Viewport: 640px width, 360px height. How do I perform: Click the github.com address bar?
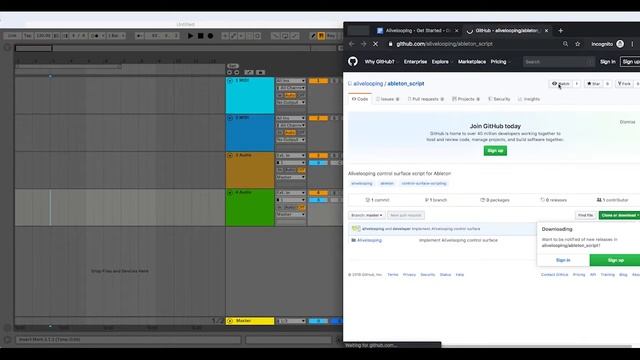tap(473, 44)
